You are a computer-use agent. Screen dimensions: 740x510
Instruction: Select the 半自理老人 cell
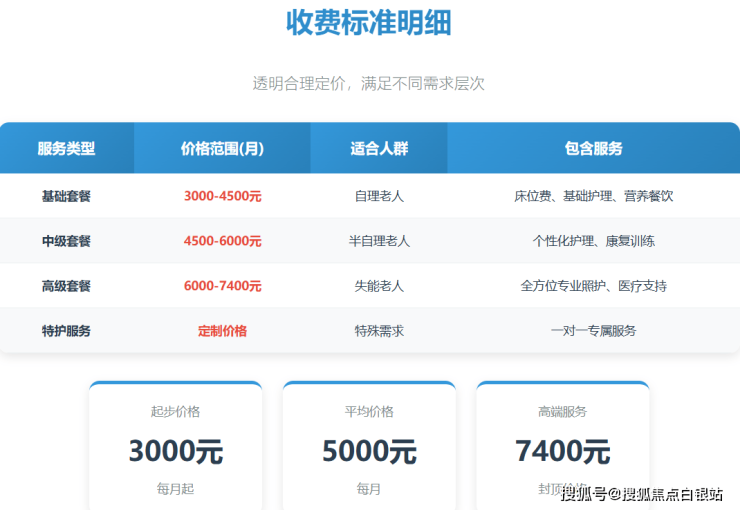click(379, 241)
